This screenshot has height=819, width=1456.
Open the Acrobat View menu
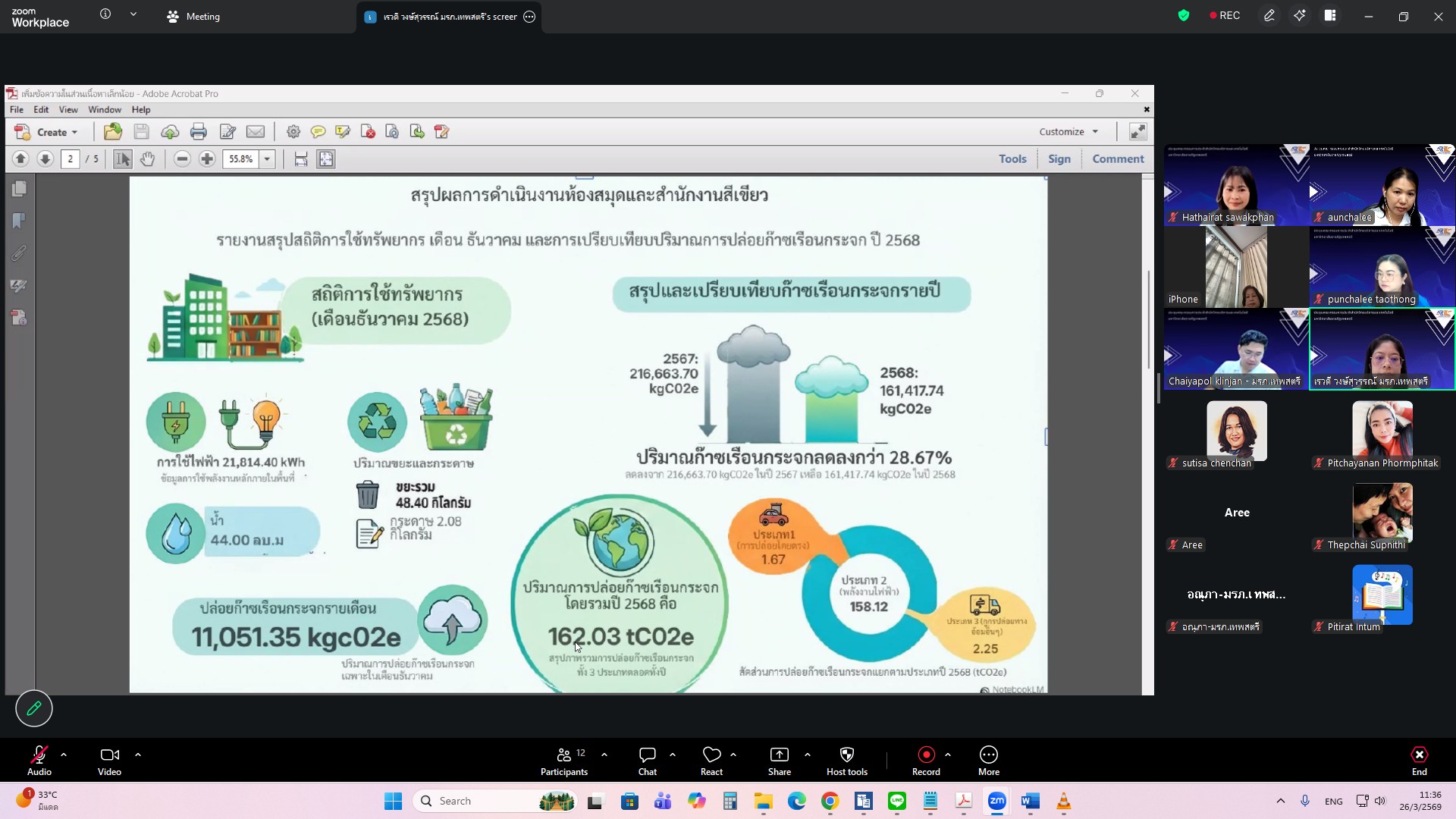coord(68,110)
